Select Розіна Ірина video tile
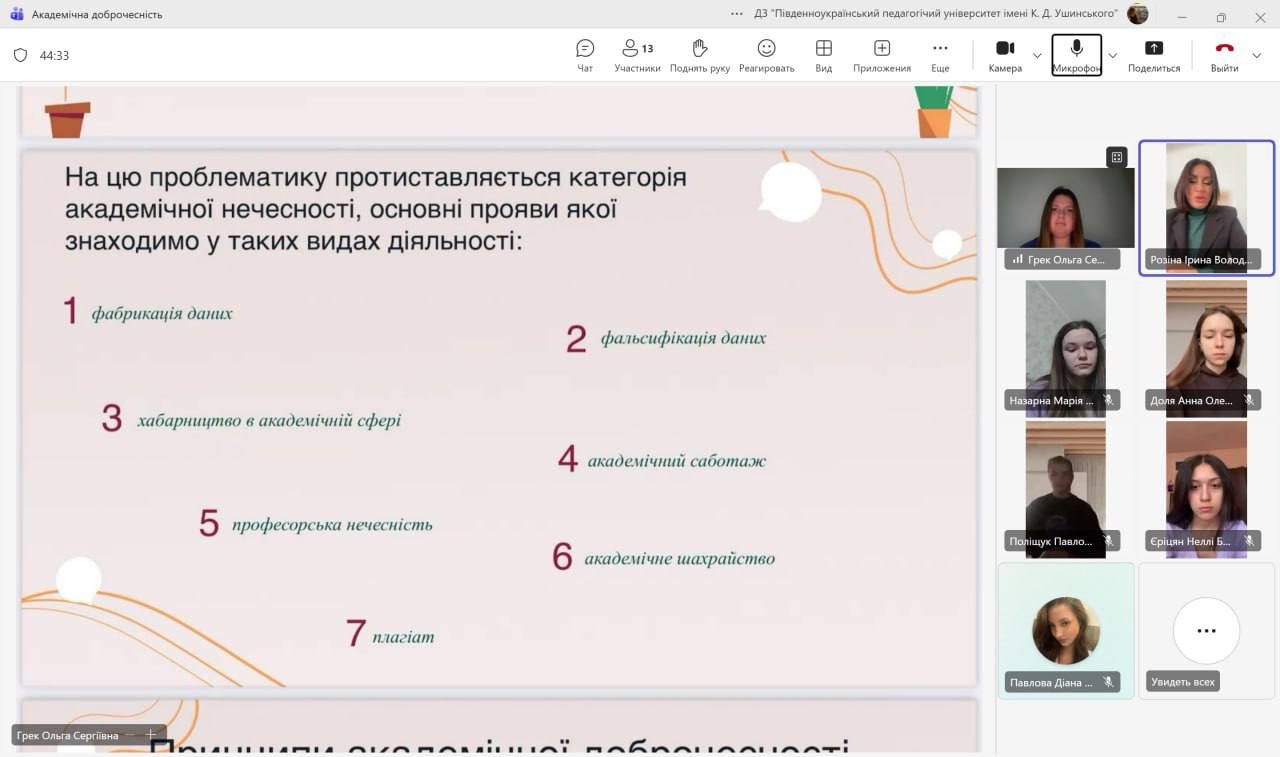 pos(1206,207)
